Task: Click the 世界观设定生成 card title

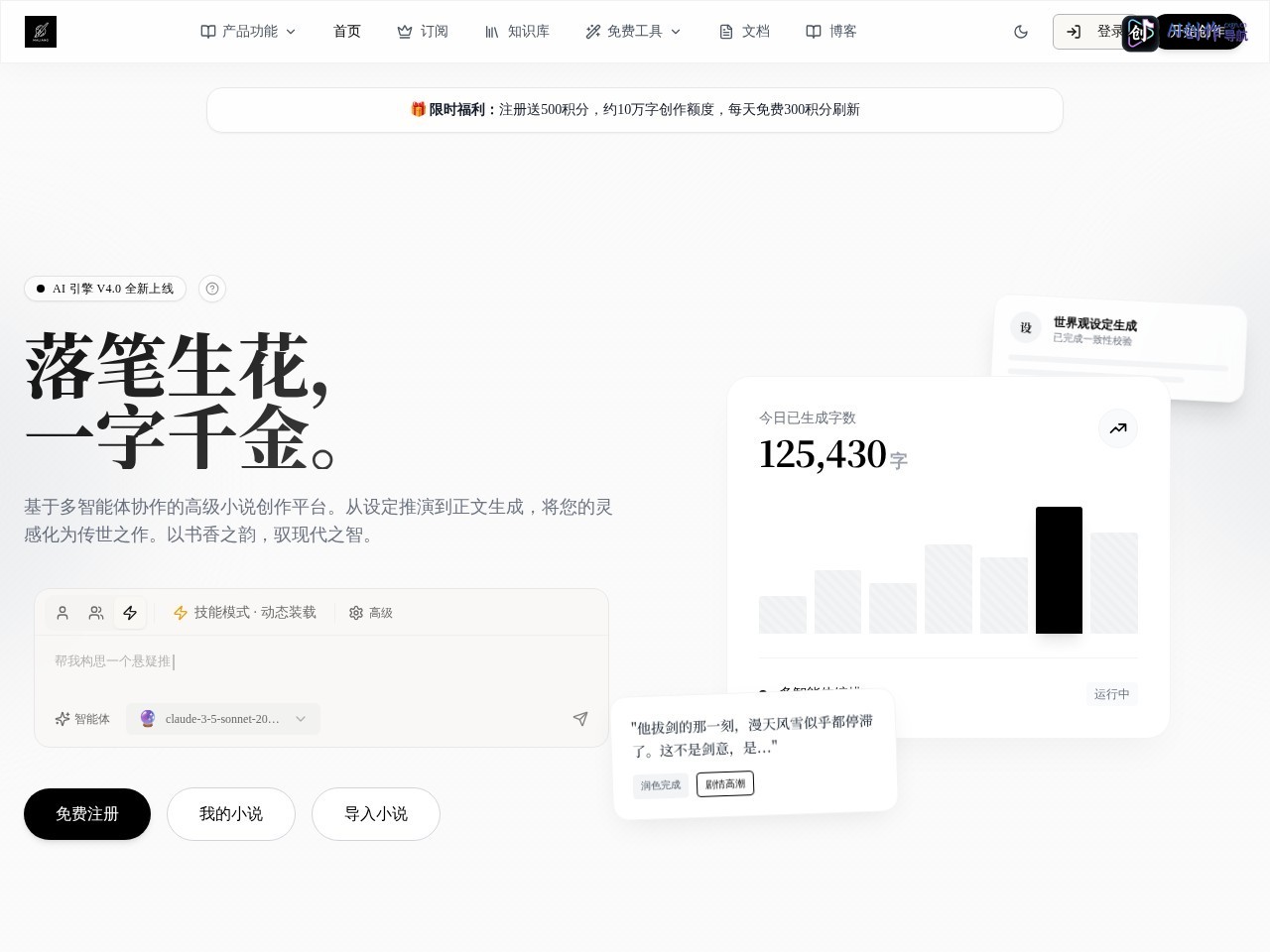Action: coord(1095,324)
